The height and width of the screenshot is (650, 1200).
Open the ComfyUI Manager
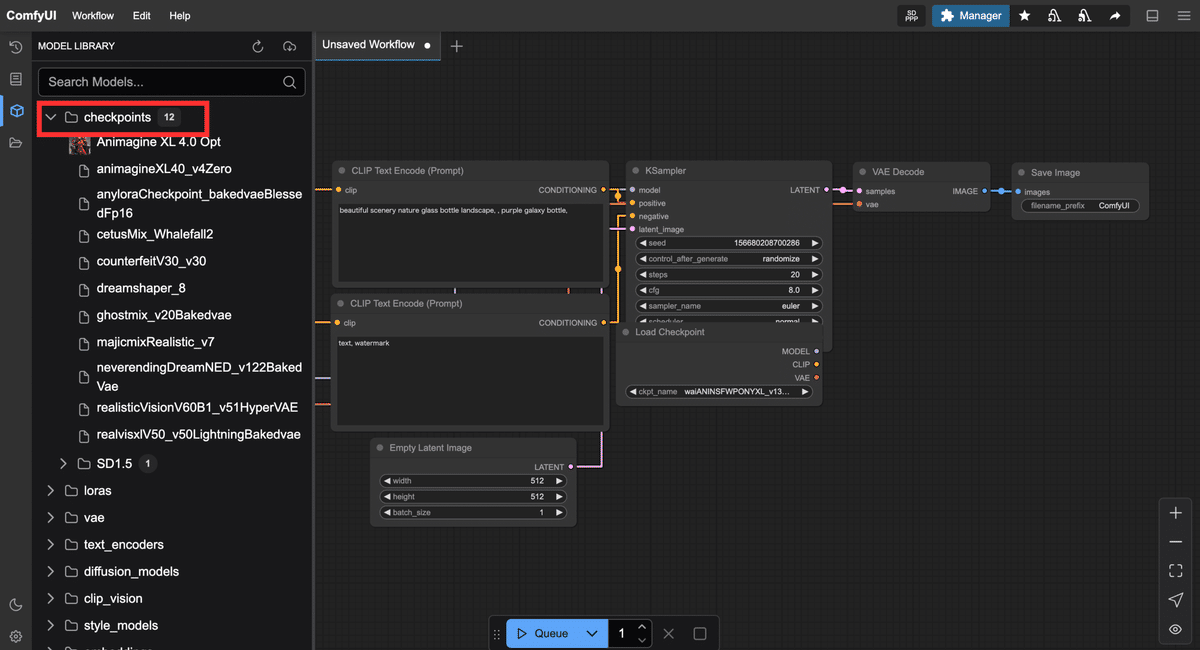(x=970, y=16)
